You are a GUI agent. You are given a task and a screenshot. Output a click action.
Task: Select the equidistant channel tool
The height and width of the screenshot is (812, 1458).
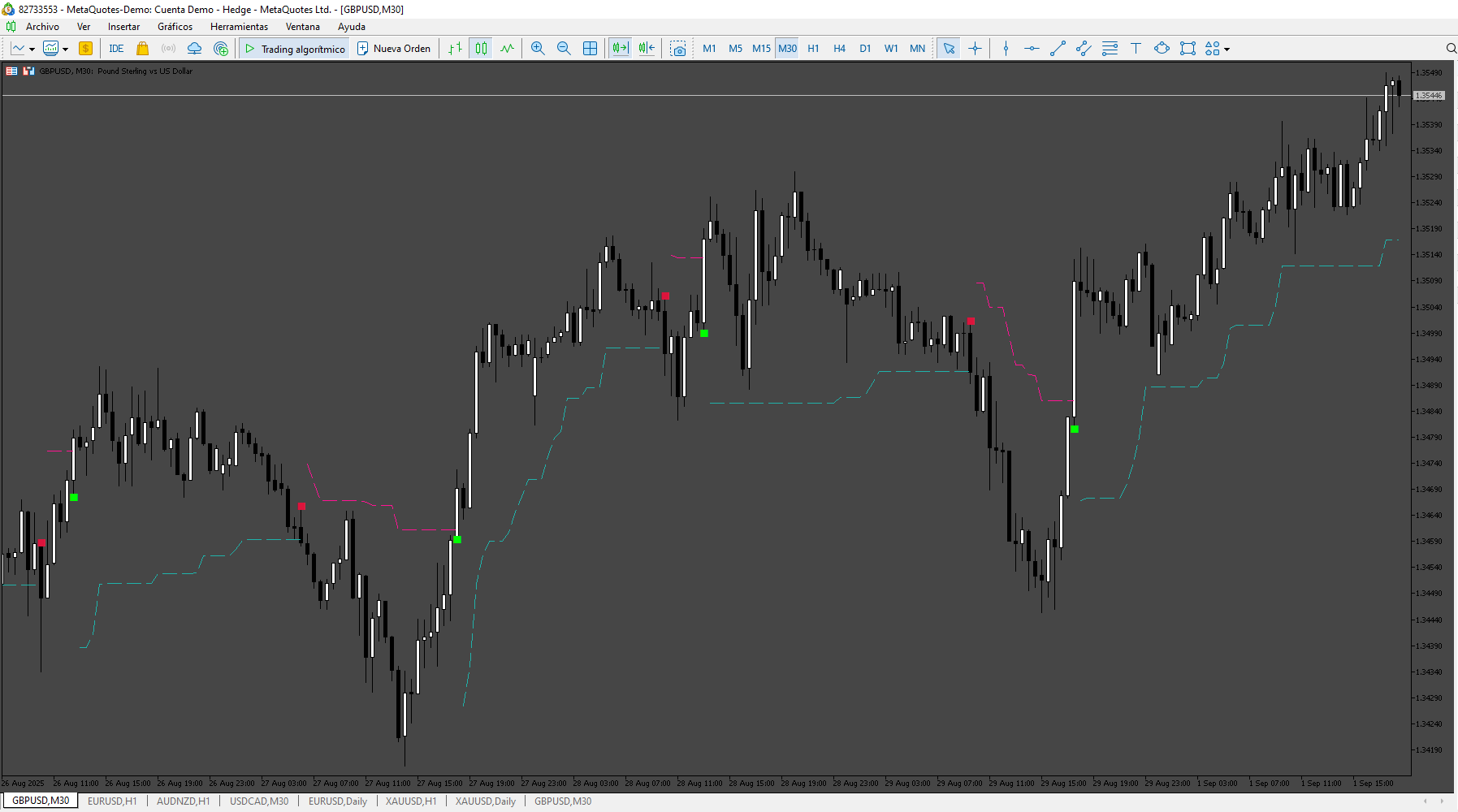[x=1084, y=49]
